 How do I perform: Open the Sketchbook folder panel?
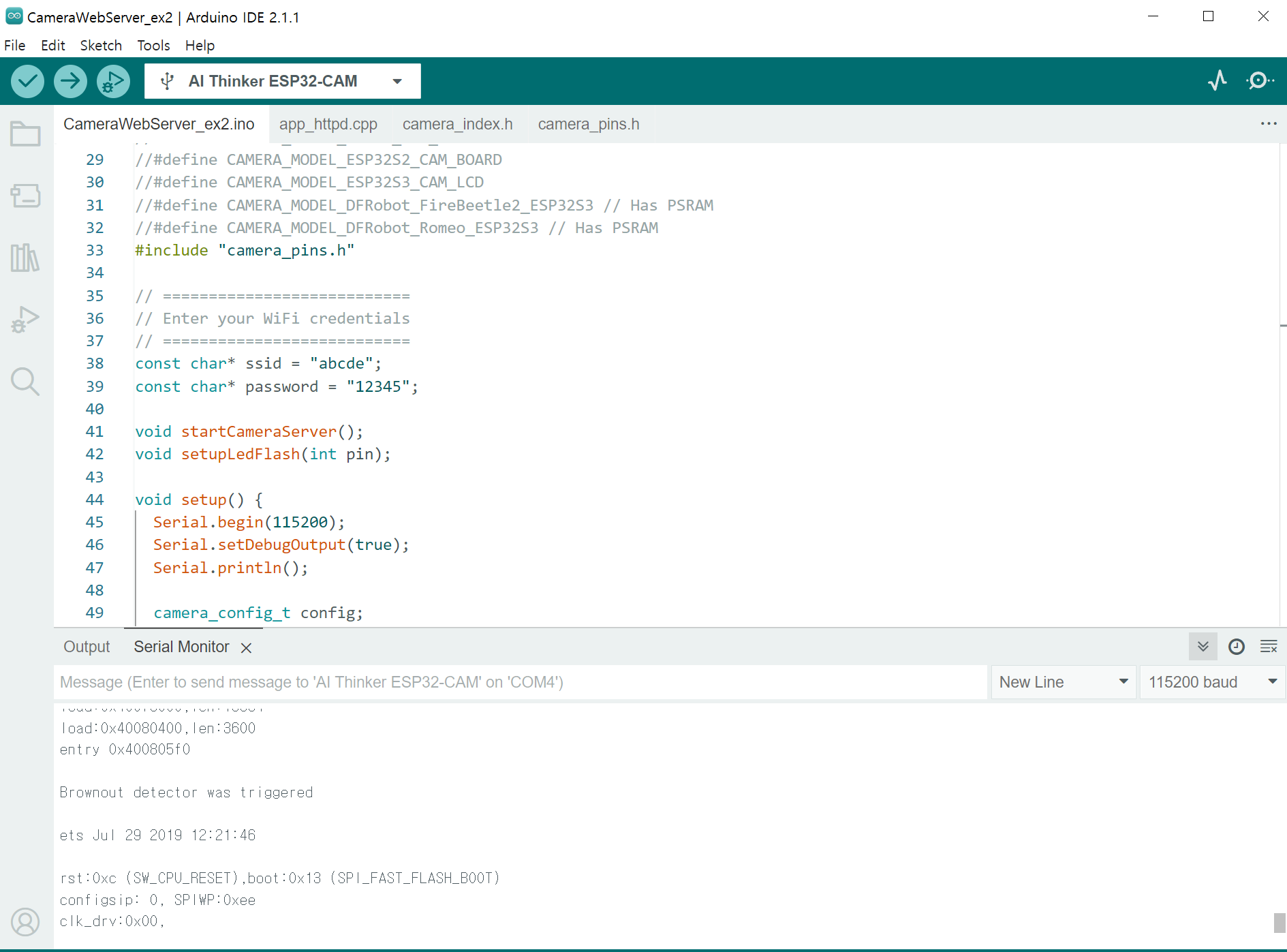tap(25, 134)
